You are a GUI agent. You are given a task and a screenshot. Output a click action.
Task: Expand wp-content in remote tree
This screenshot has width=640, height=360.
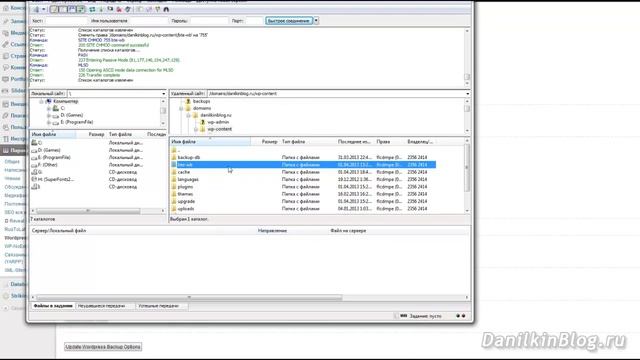coord(196,129)
